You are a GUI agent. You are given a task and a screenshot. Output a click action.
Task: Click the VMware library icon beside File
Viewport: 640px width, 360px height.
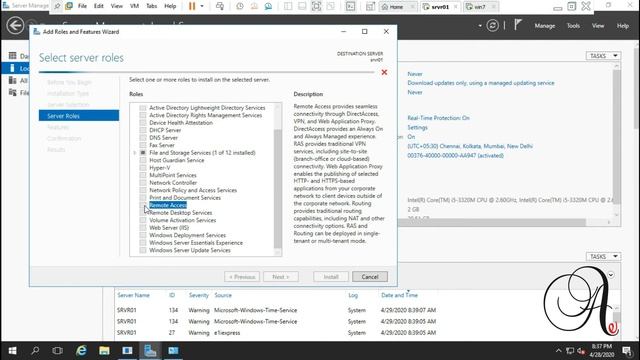point(69,6)
